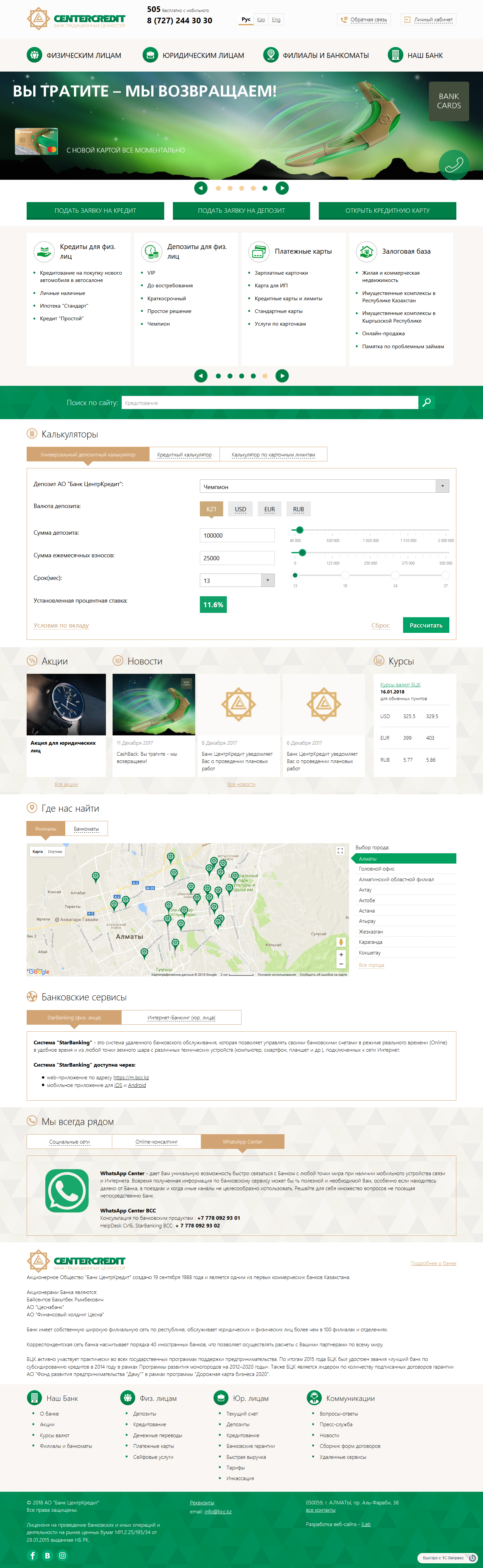Click the Платежные карты card icon
This screenshot has height=1568, width=483.
click(x=259, y=251)
